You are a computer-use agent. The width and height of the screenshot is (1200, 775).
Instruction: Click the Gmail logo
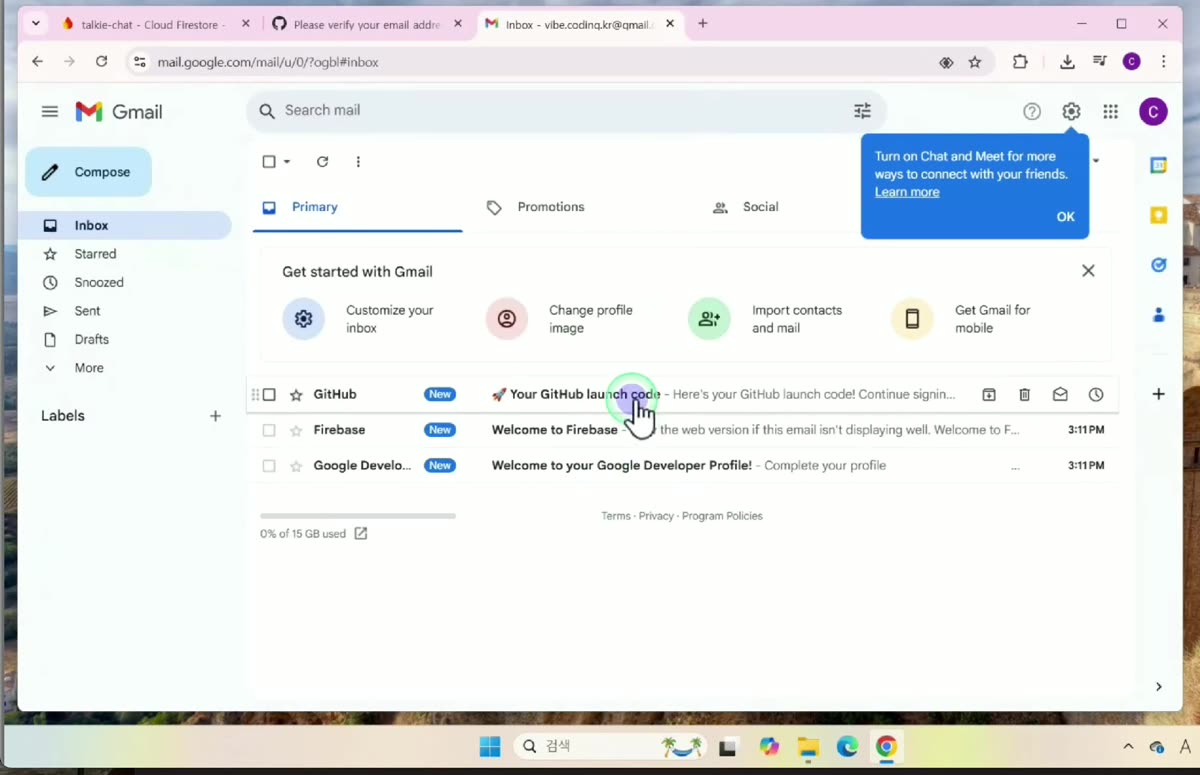tap(119, 112)
